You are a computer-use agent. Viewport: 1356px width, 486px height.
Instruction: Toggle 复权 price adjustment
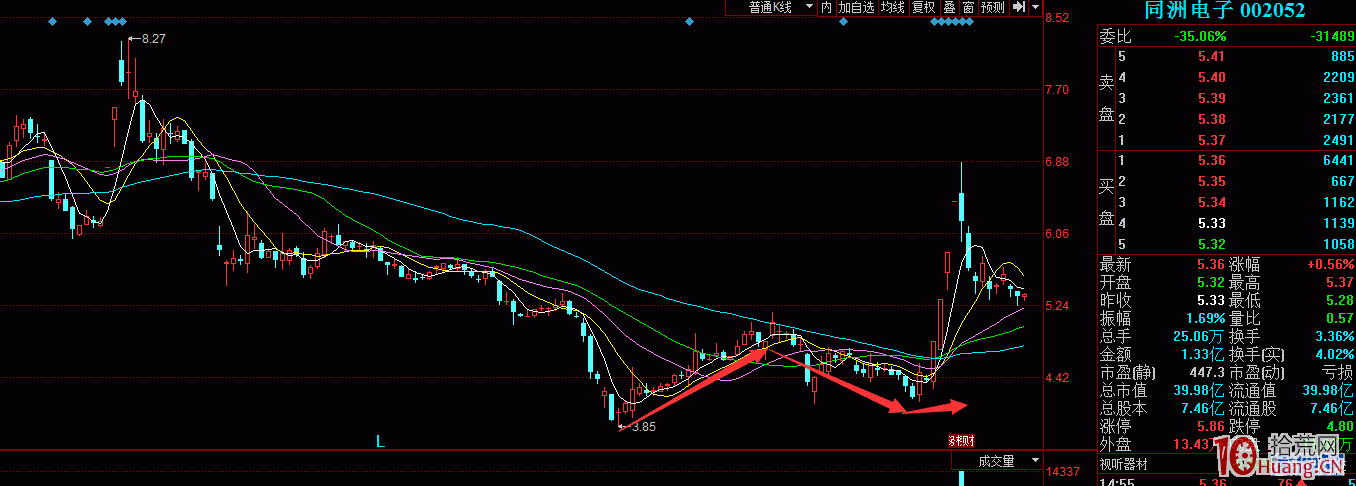tap(923, 7)
